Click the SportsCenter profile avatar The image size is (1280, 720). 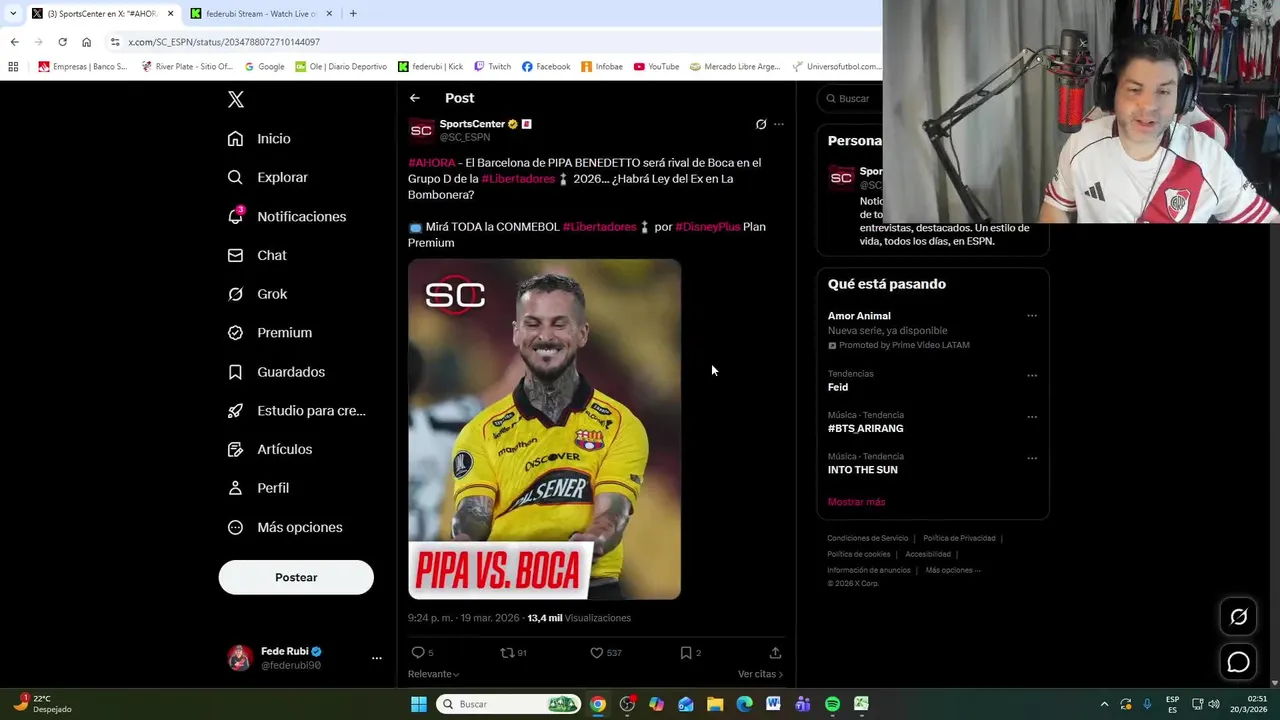pyautogui.click(x=421, y=130)
